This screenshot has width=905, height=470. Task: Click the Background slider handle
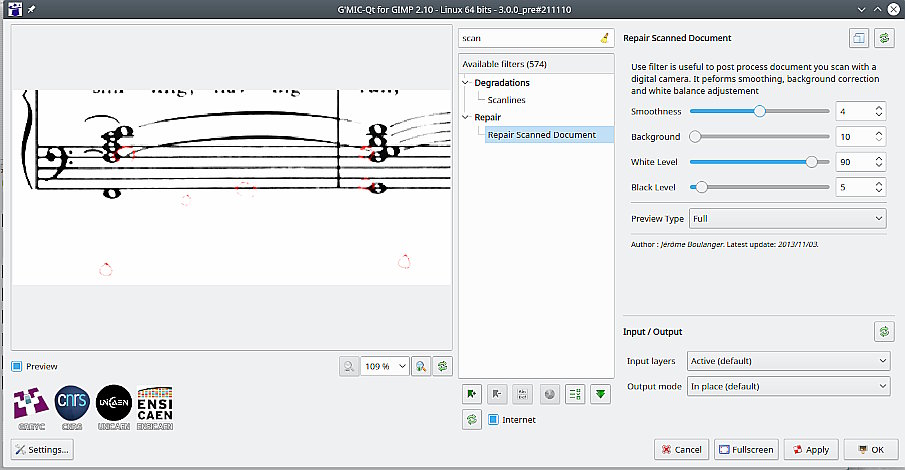coord(695,136)
